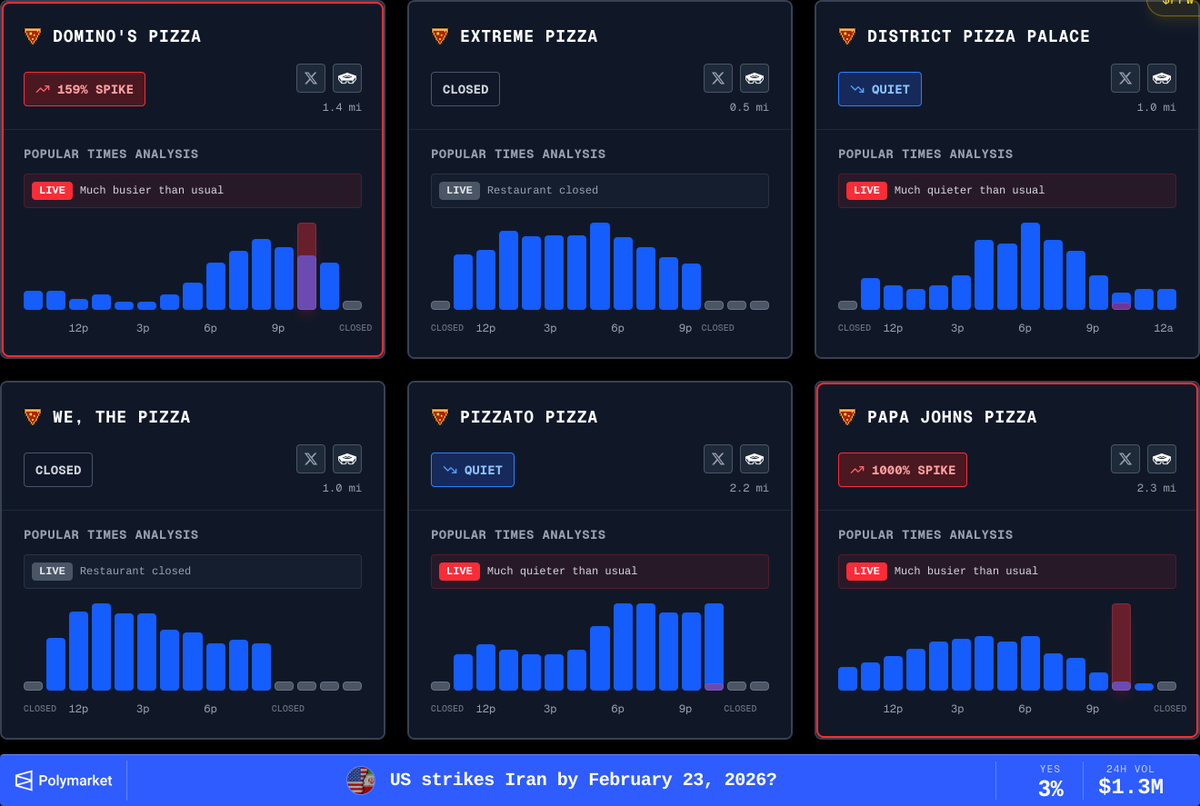Viewport: 1200px width, 806px height.
Task: Open the X profile for Domino's Pizza
Action: pyautogui.click(x=310, y=78)
